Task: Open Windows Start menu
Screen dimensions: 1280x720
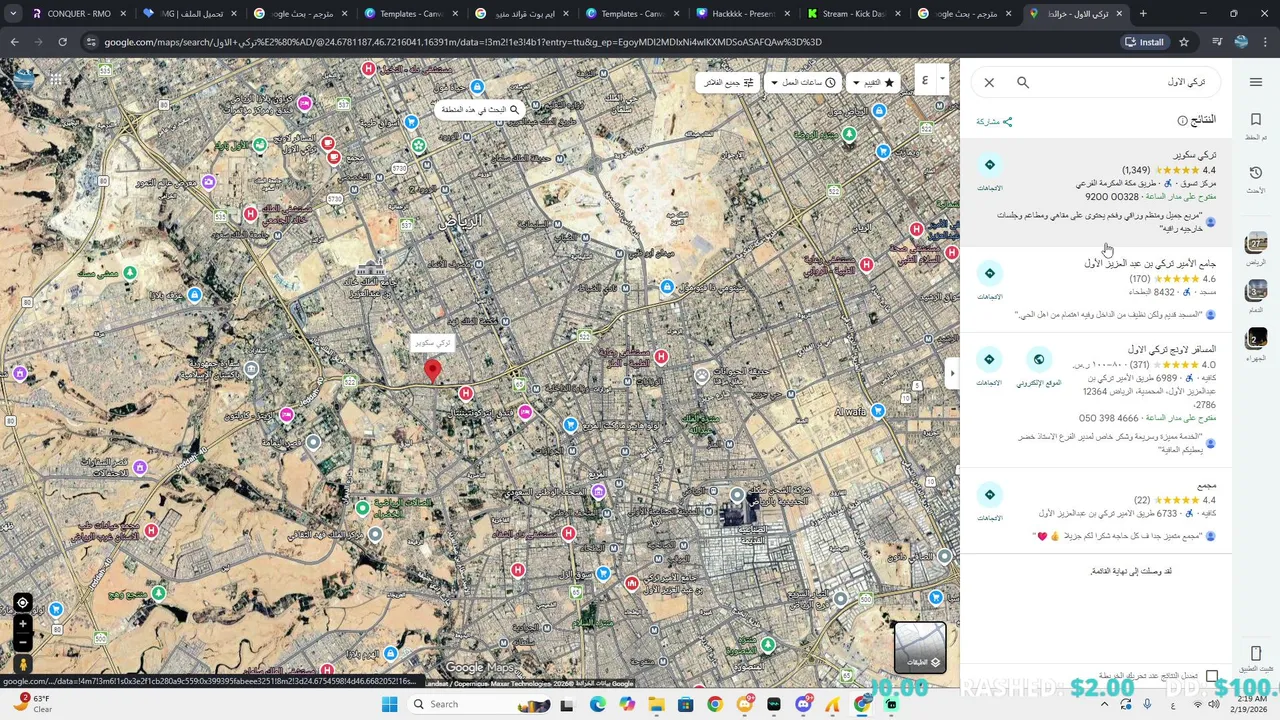Action: coord(389,704)
